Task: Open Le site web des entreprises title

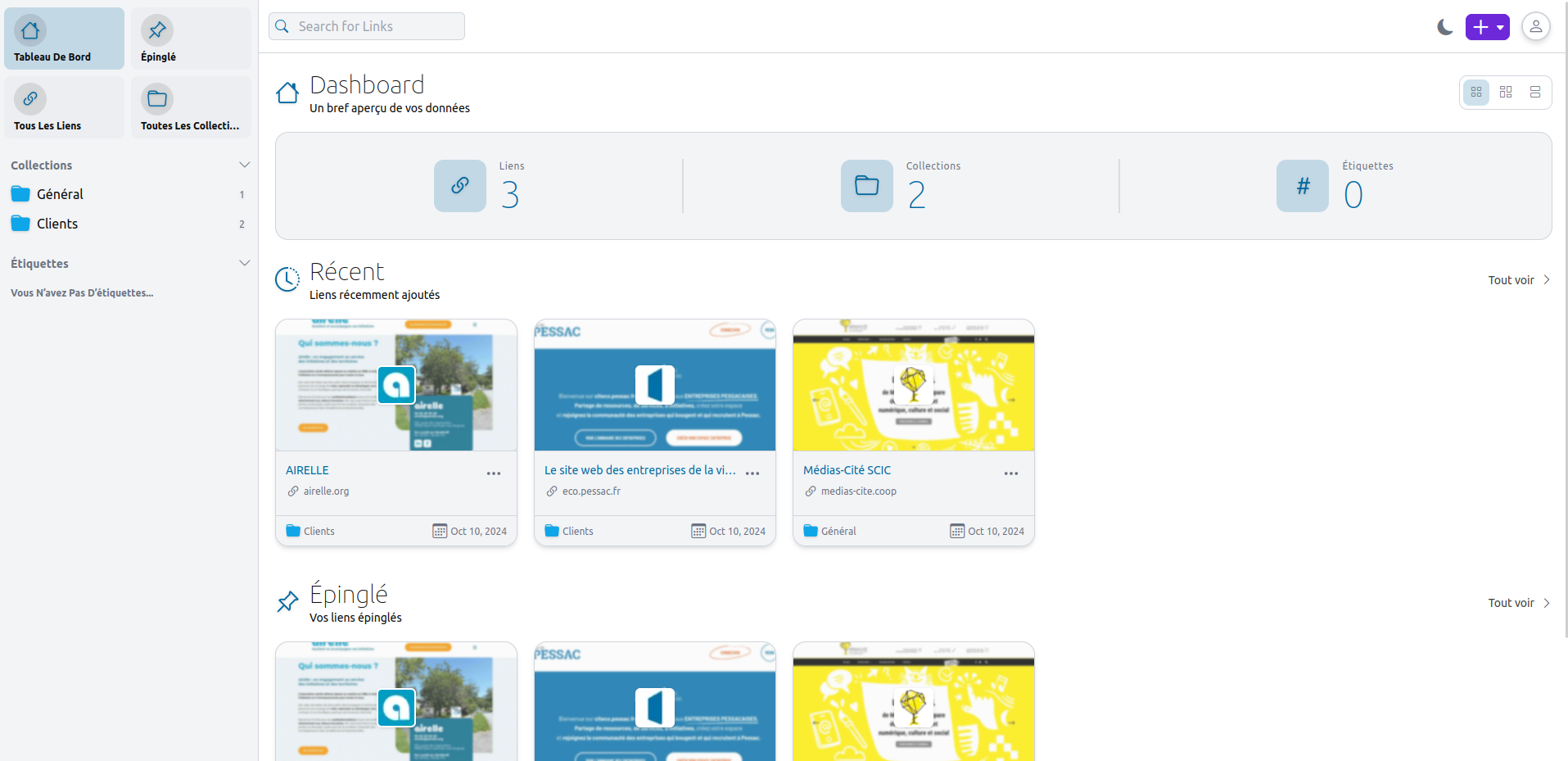Action: [x=640, y=470]
